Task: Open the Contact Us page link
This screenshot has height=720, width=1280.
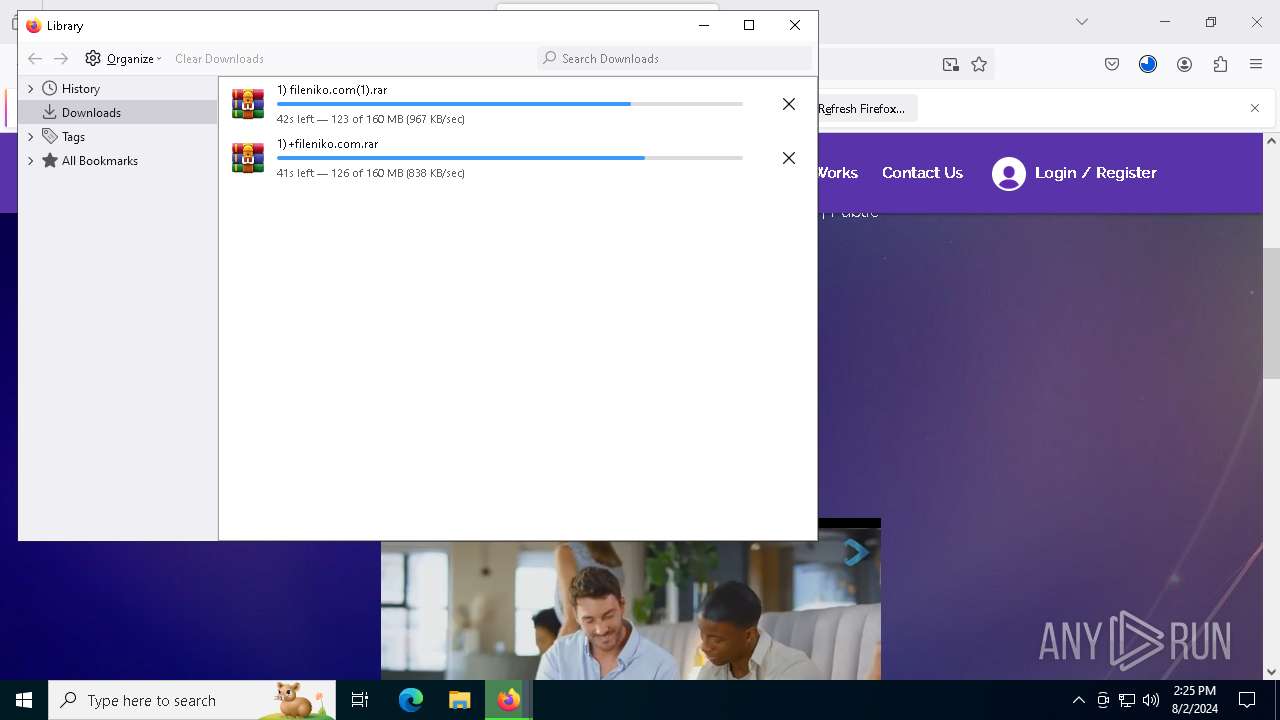Action: click(x=922, y=173)
